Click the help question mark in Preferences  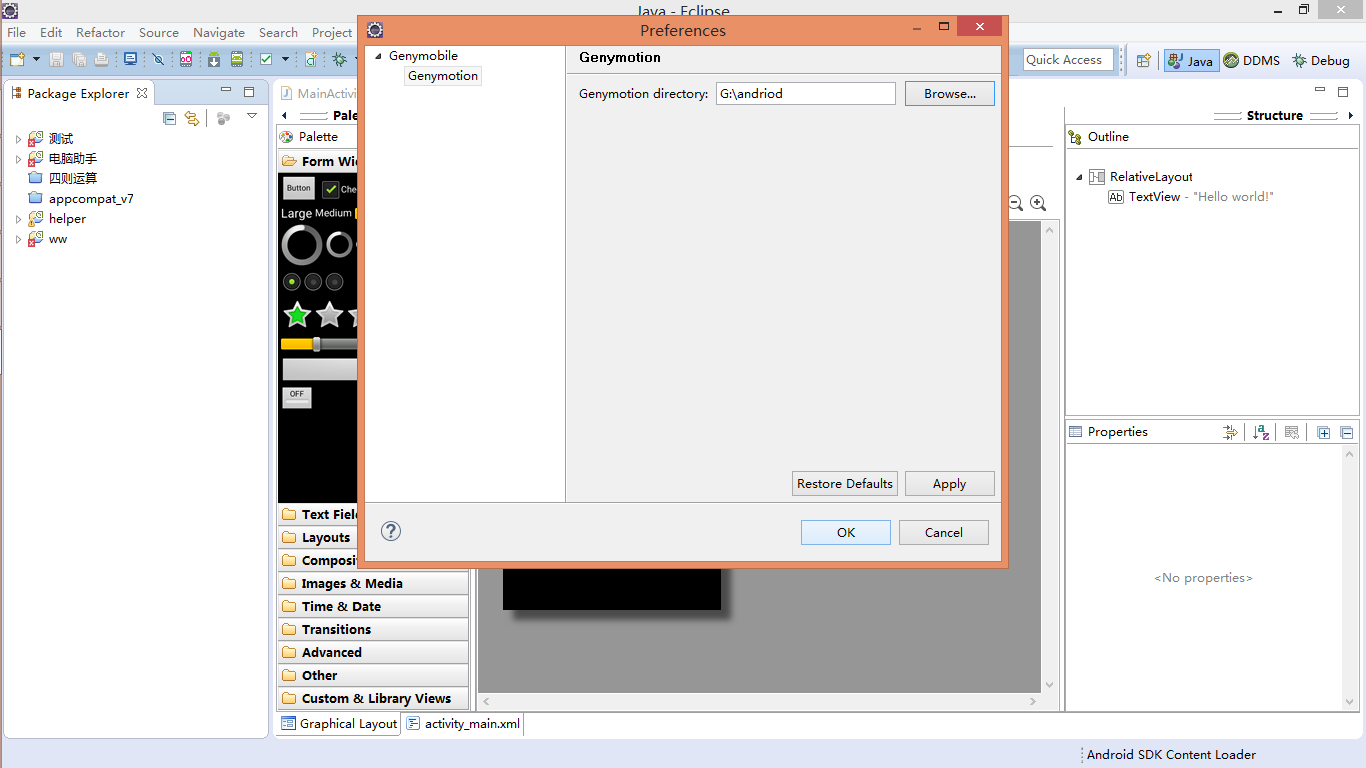pyautogui.click(x=391, y=531)
